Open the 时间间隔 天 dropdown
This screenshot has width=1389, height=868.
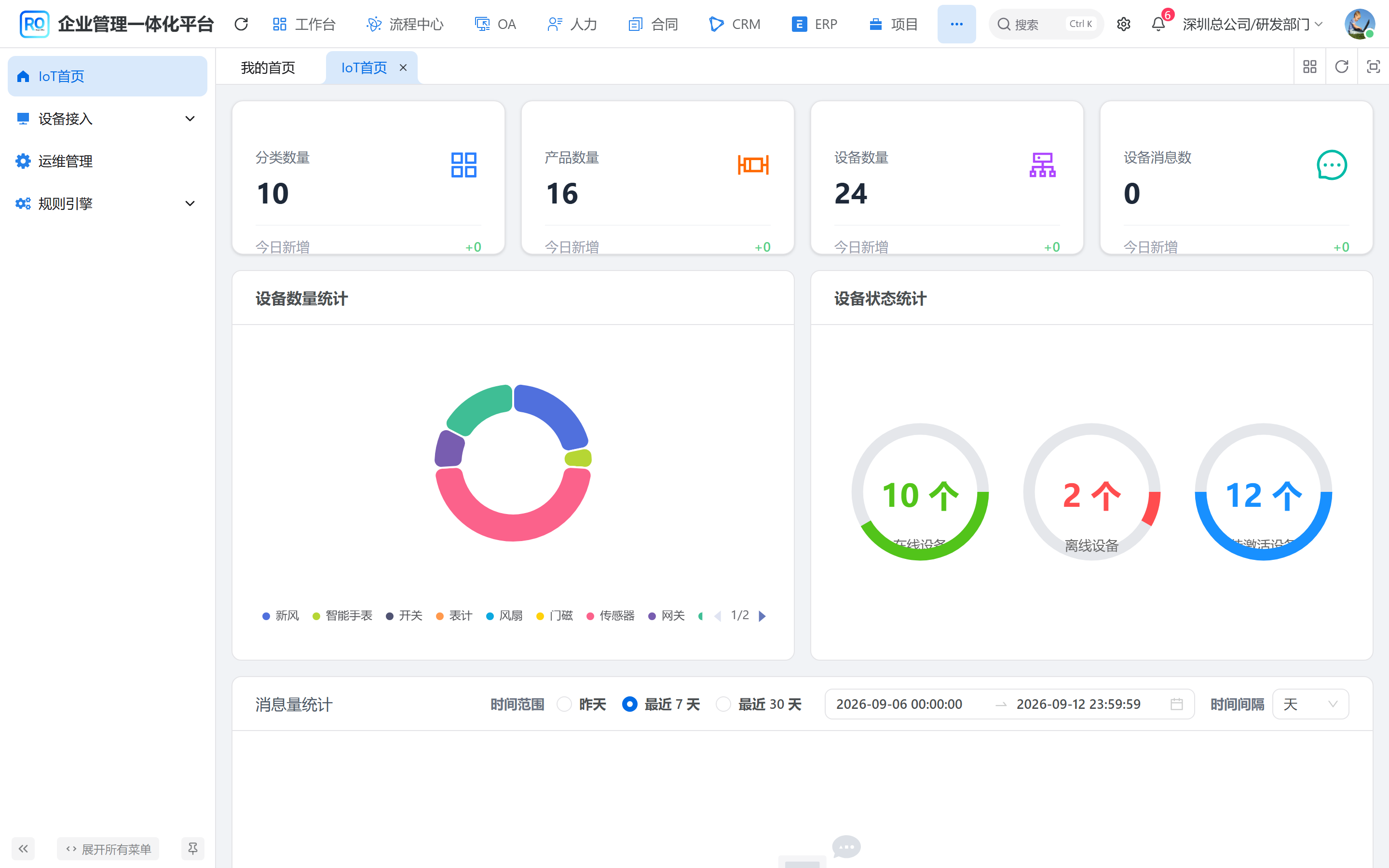[1310, 705]
